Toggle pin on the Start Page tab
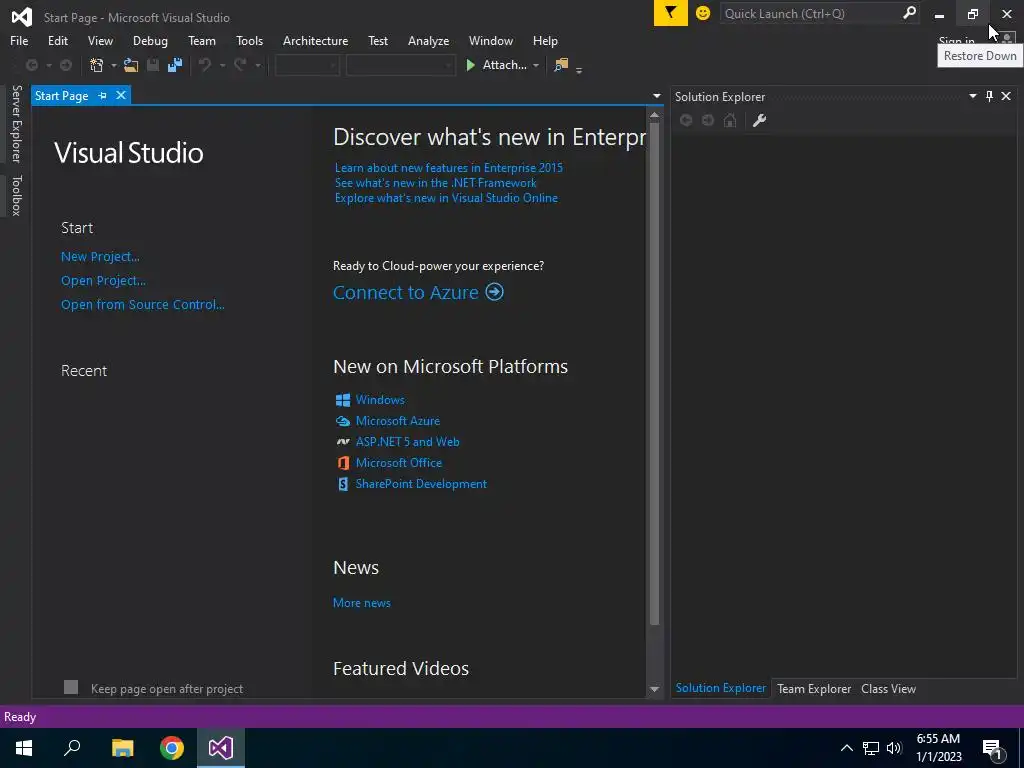1024x768 pixels. point(103,95)
